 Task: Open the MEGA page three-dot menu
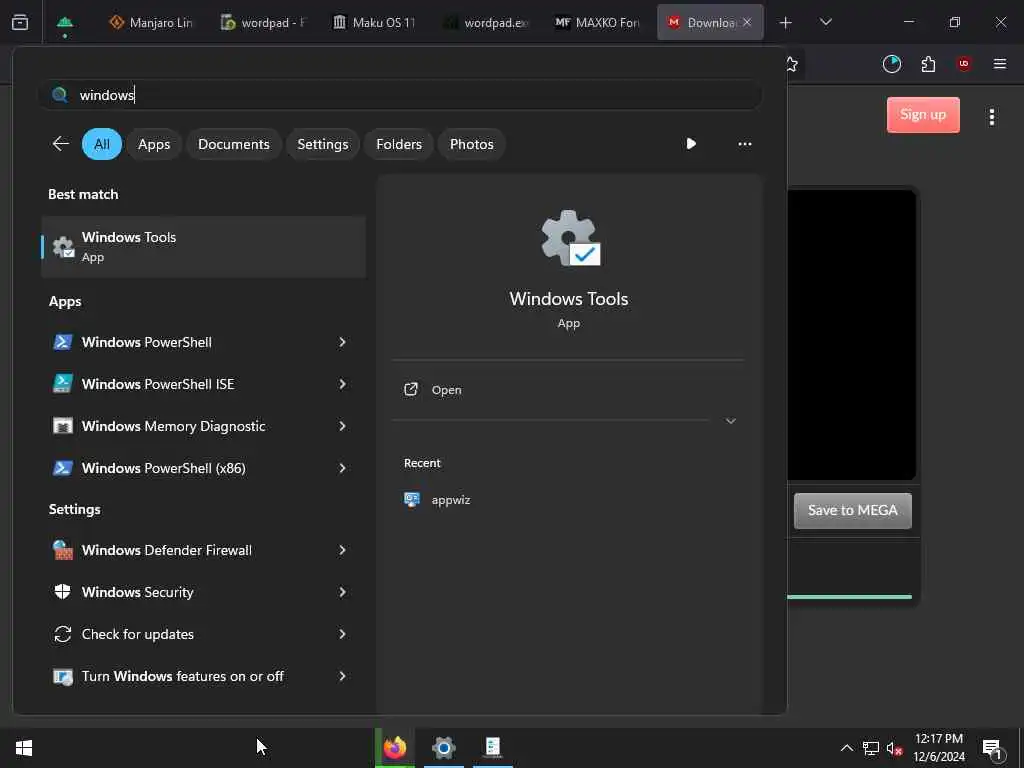coord(991,117)
